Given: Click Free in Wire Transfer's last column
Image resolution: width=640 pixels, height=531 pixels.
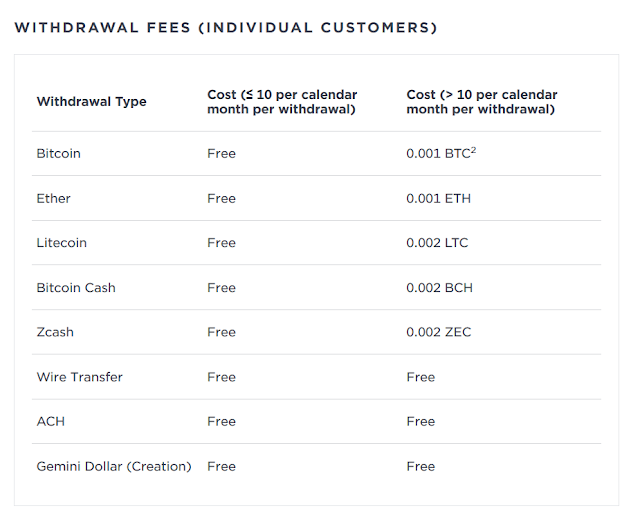Looking at the screenshot, I should [421, 377].
